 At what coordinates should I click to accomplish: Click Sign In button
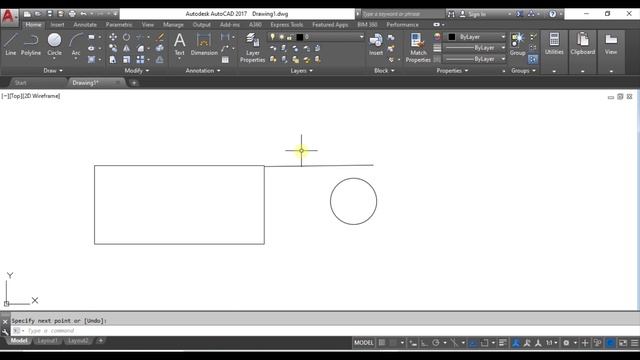click(477, 14)
